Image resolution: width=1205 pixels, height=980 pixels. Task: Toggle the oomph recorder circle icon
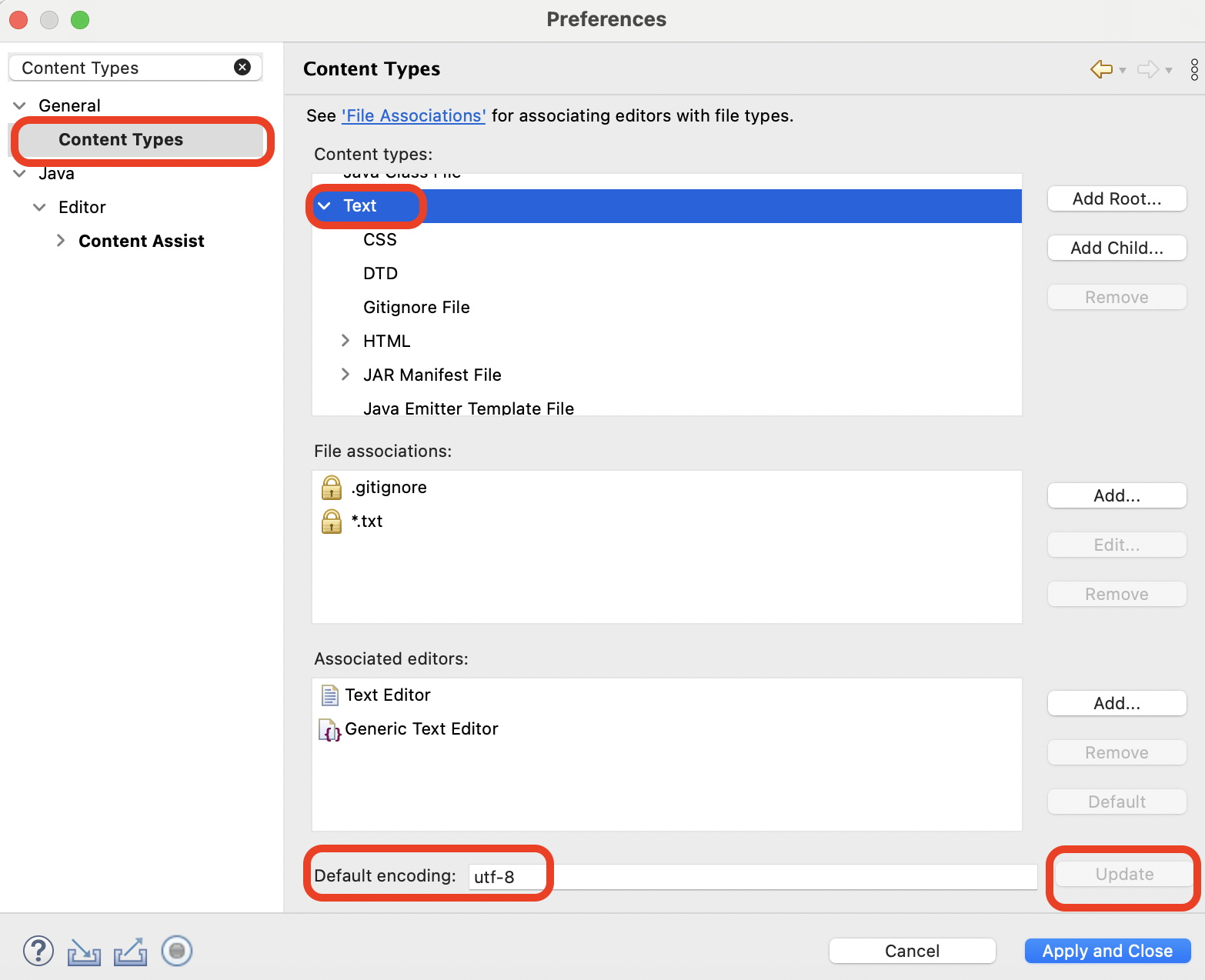pyautogui.click(x=176, y=952)
